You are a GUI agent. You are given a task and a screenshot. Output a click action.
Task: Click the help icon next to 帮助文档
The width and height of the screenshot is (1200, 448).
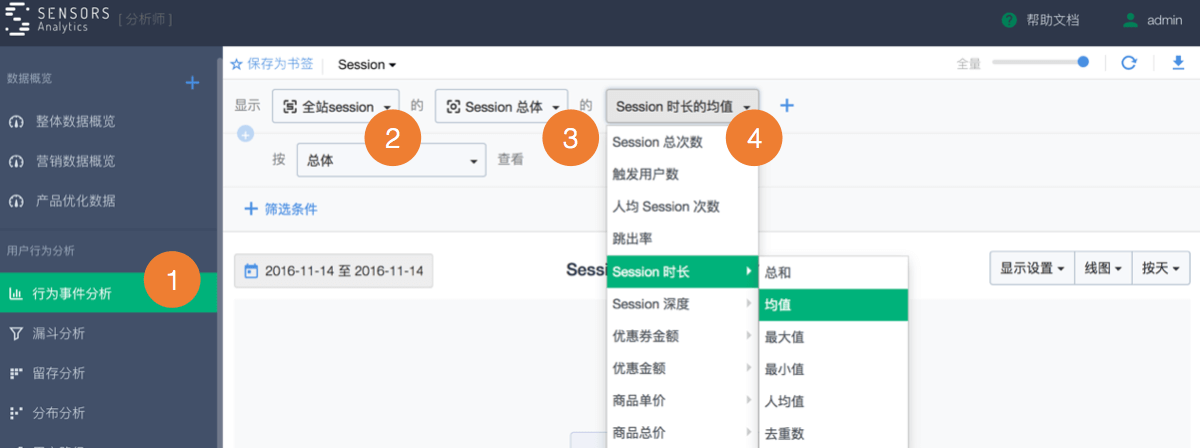point(1009,20)
